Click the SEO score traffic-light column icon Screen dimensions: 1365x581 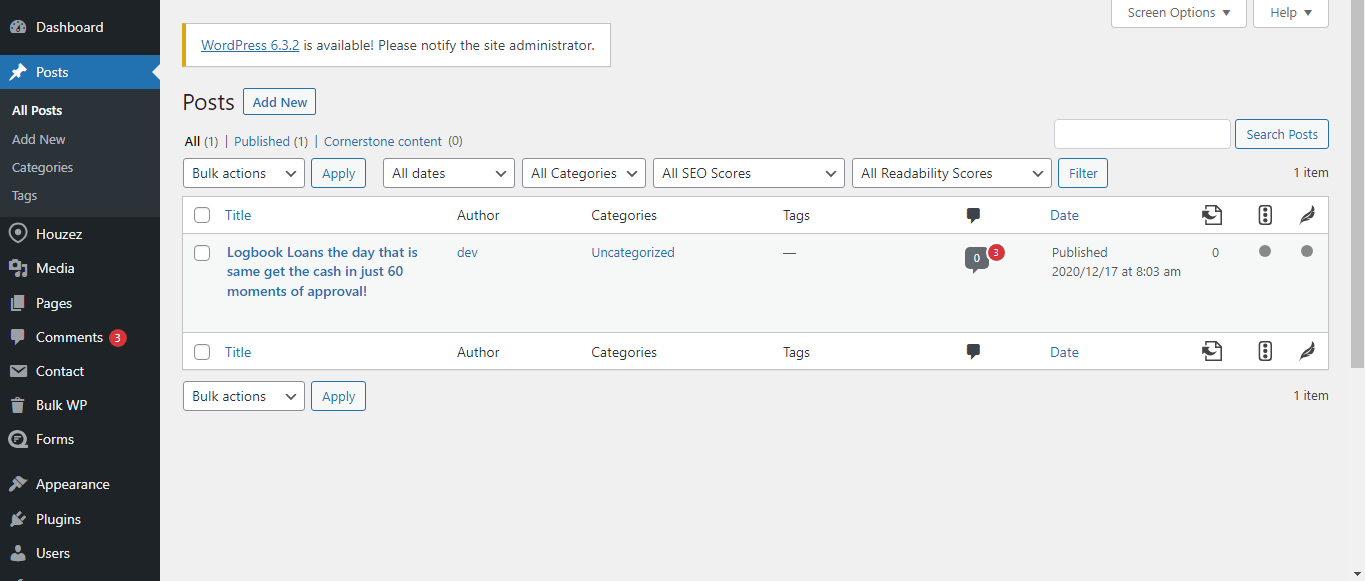(1265, 215)
